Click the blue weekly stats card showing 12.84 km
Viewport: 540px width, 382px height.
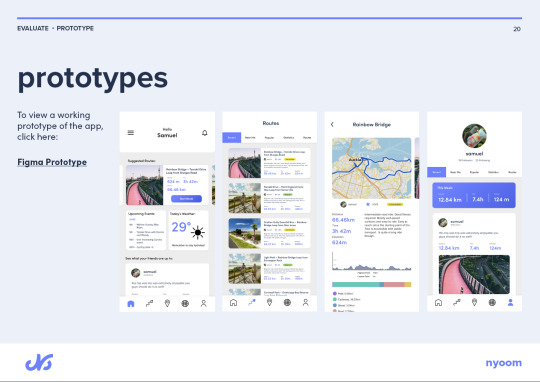(x=474, y=195)
